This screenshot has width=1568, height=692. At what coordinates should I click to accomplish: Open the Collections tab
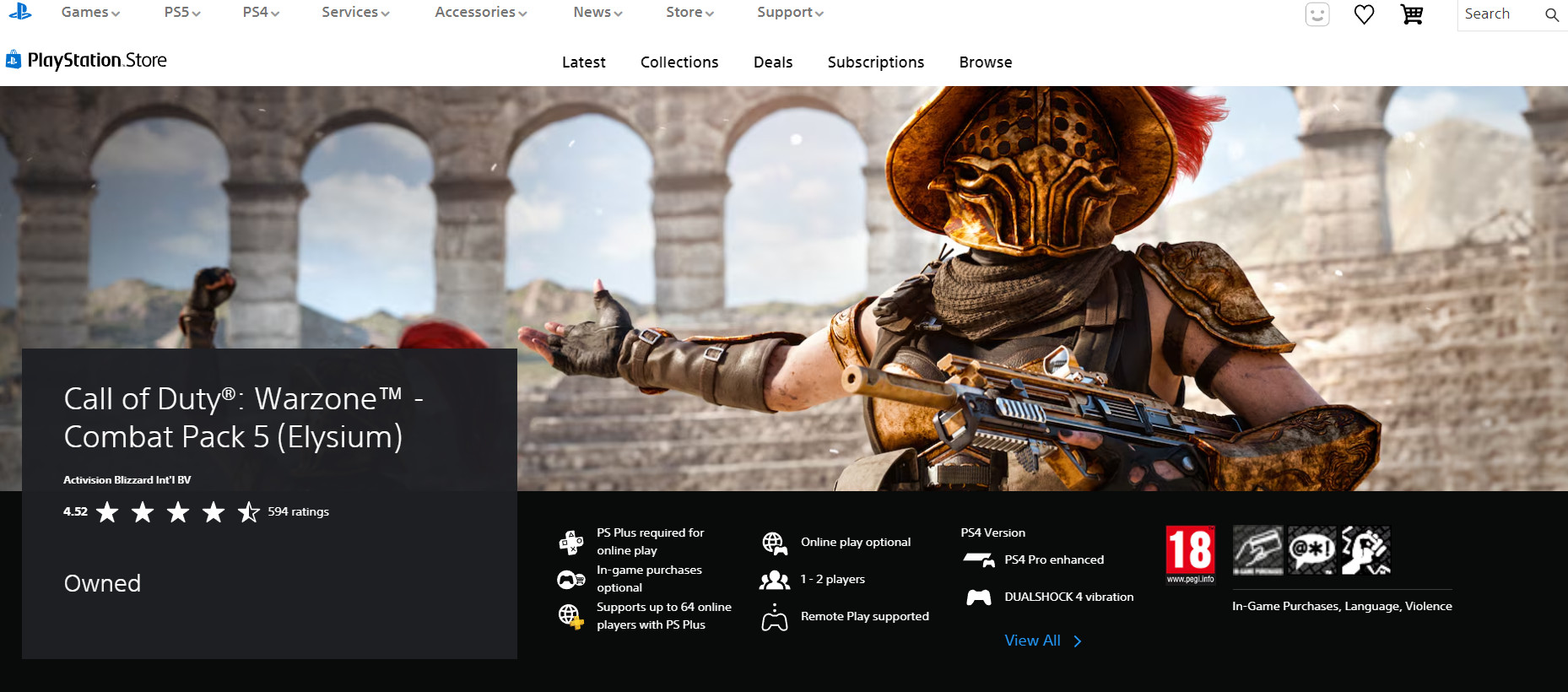coord(679,62)
